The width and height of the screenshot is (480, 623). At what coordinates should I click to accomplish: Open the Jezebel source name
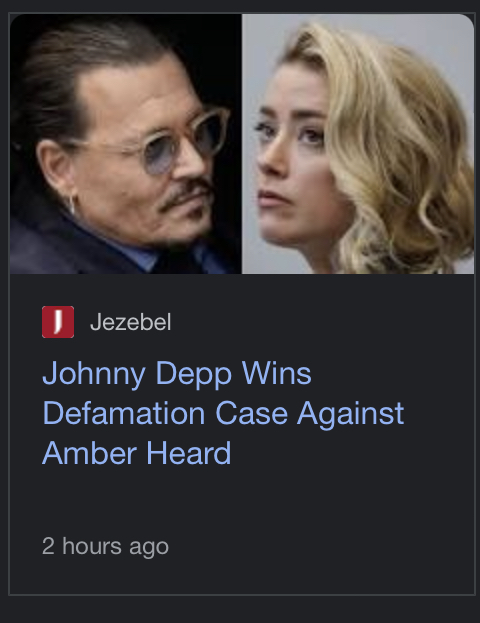(x=131, y=322)
